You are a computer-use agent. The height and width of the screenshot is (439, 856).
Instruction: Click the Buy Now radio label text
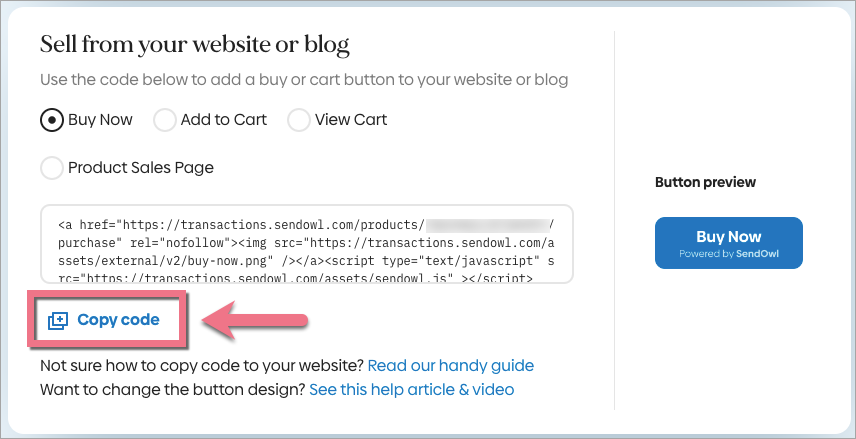tap(100, 120)
